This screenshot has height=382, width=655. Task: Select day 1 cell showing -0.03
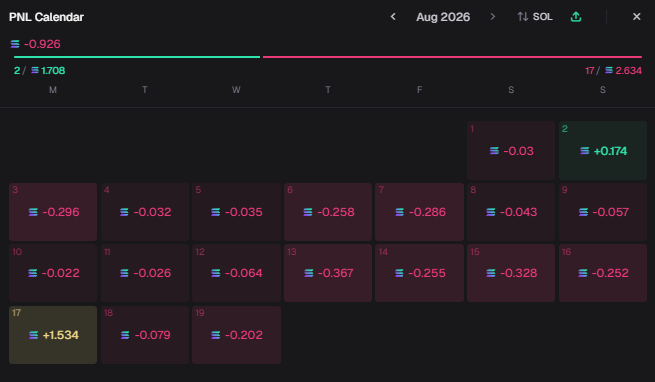tap(511, 150)
